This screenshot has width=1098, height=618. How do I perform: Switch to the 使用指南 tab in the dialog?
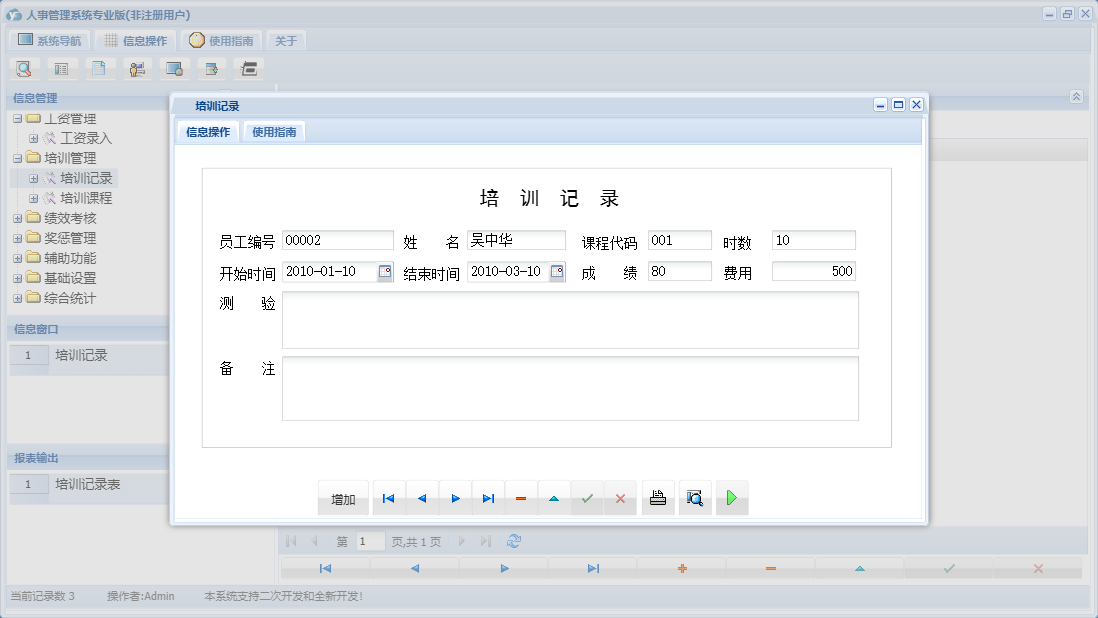(x=273, y=131)
